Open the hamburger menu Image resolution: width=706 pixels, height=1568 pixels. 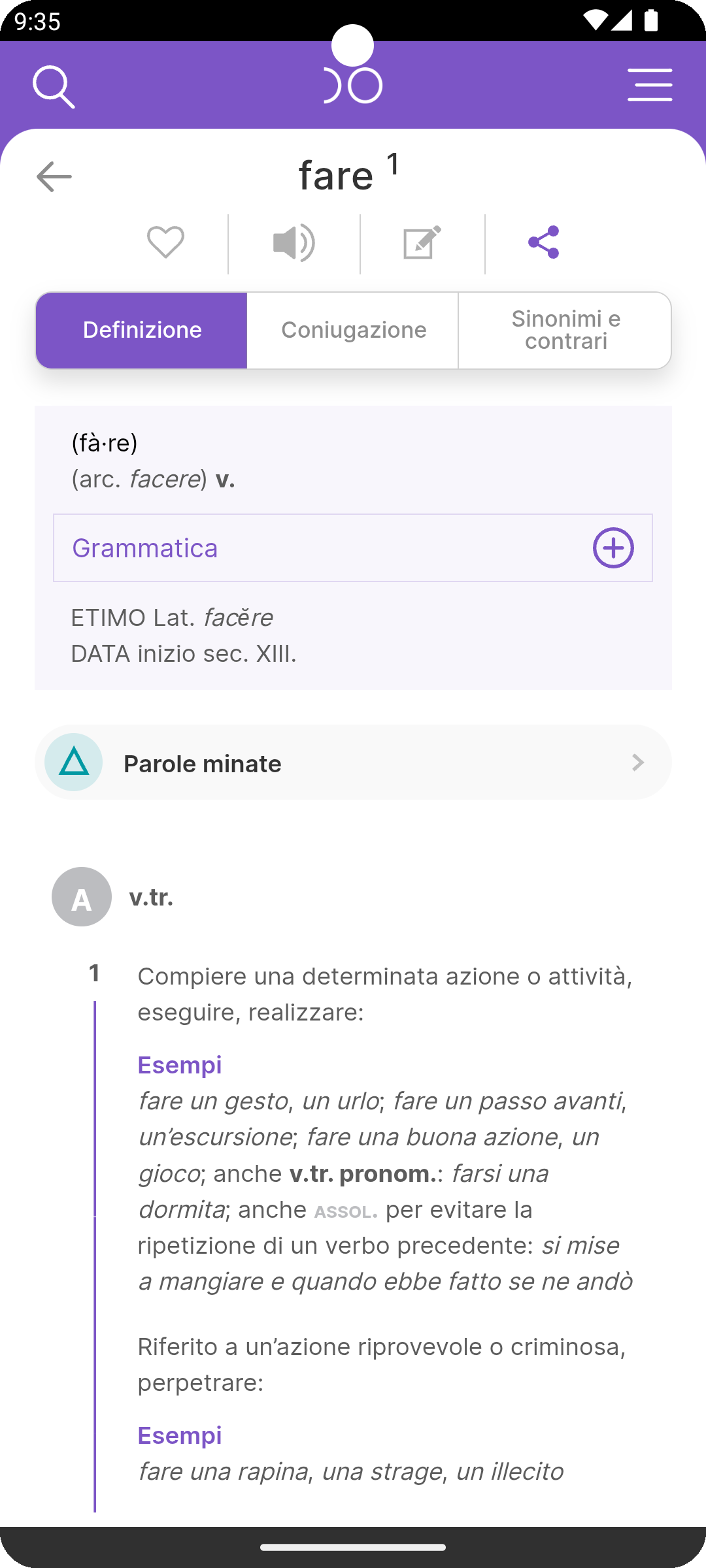pyautogui.click(x=649, y=85)
